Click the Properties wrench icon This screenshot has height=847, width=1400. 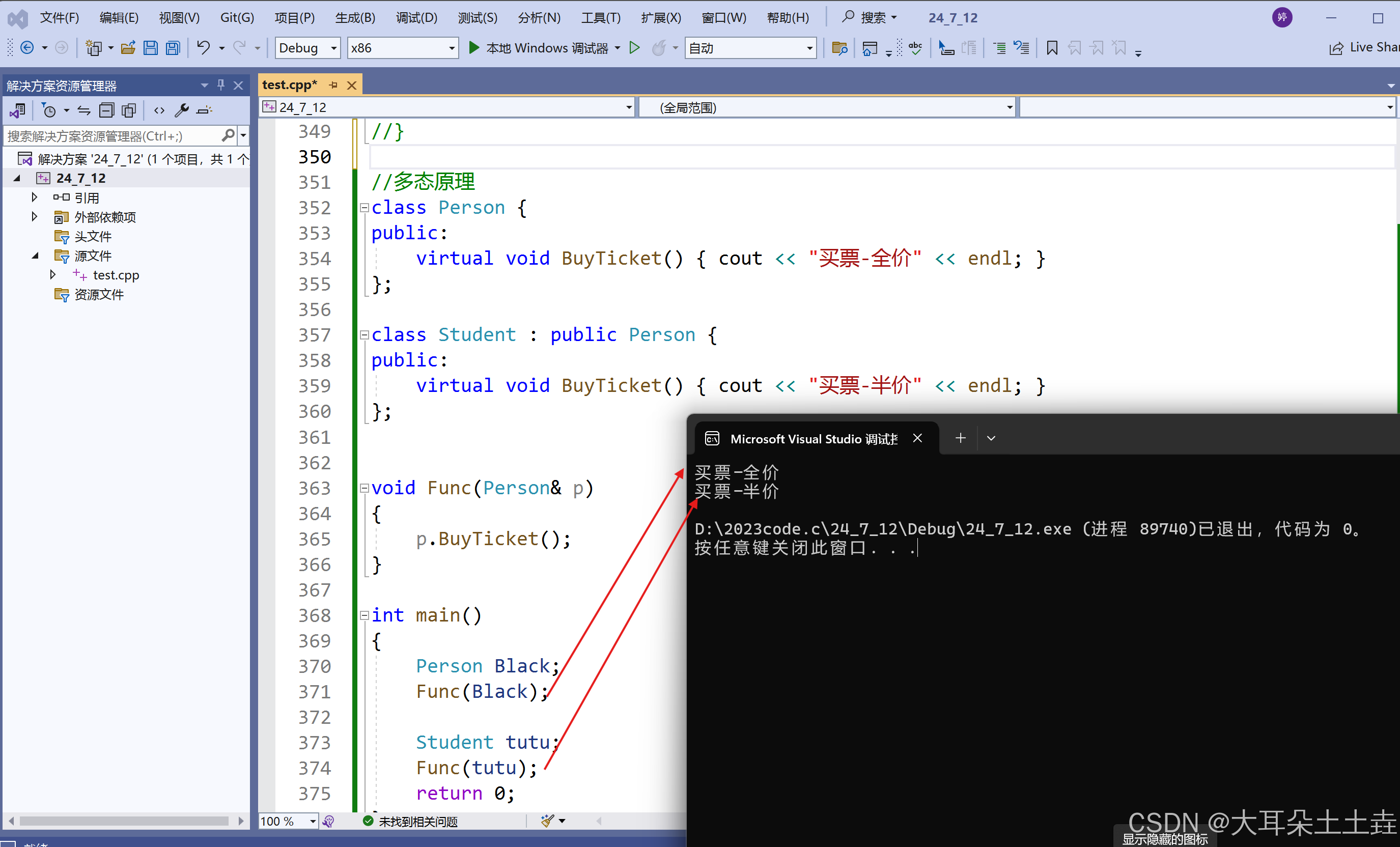click(x=182, y=110)
